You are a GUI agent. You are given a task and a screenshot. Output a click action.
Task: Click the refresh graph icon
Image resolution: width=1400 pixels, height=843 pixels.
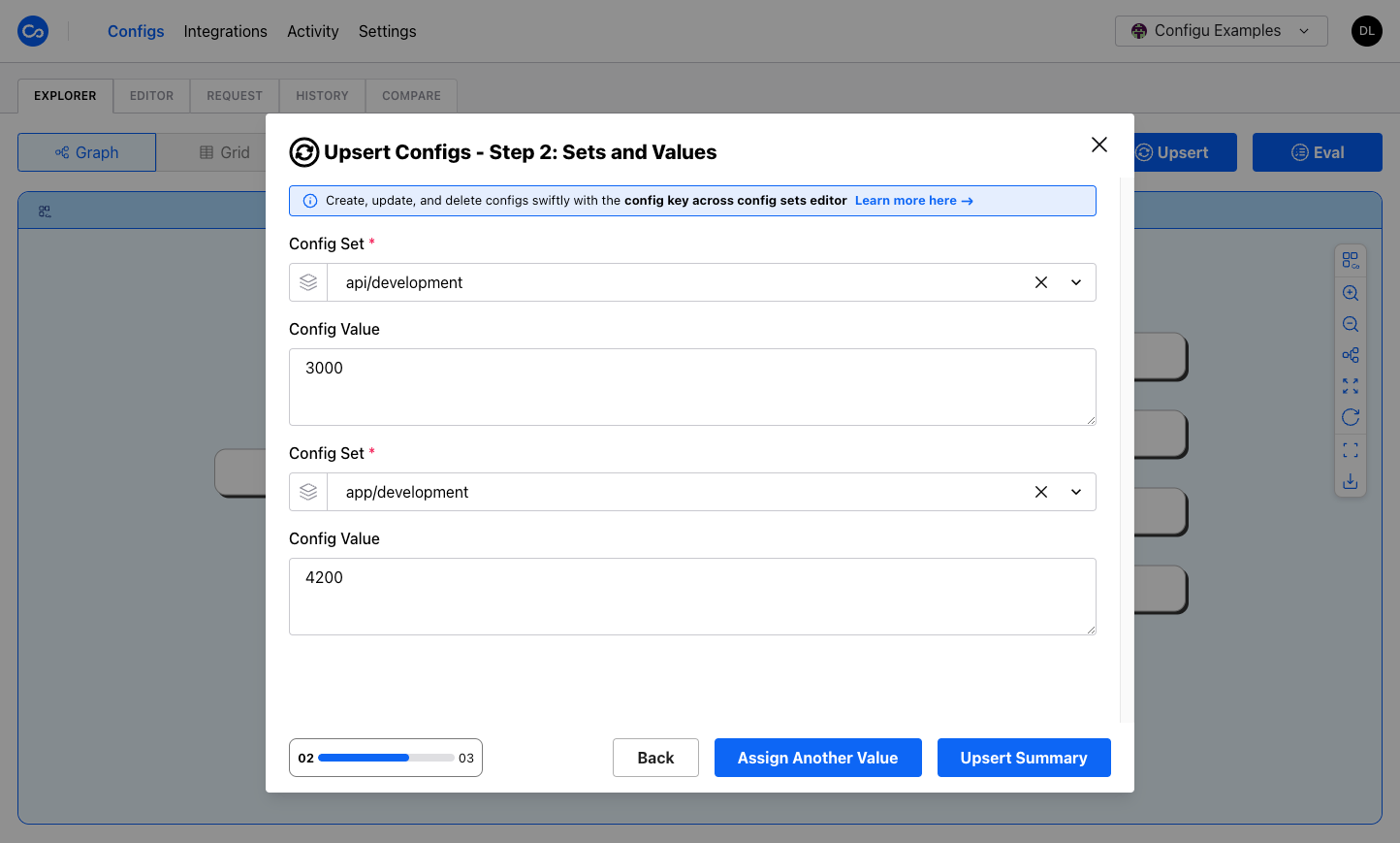[x=1351, y=417]
